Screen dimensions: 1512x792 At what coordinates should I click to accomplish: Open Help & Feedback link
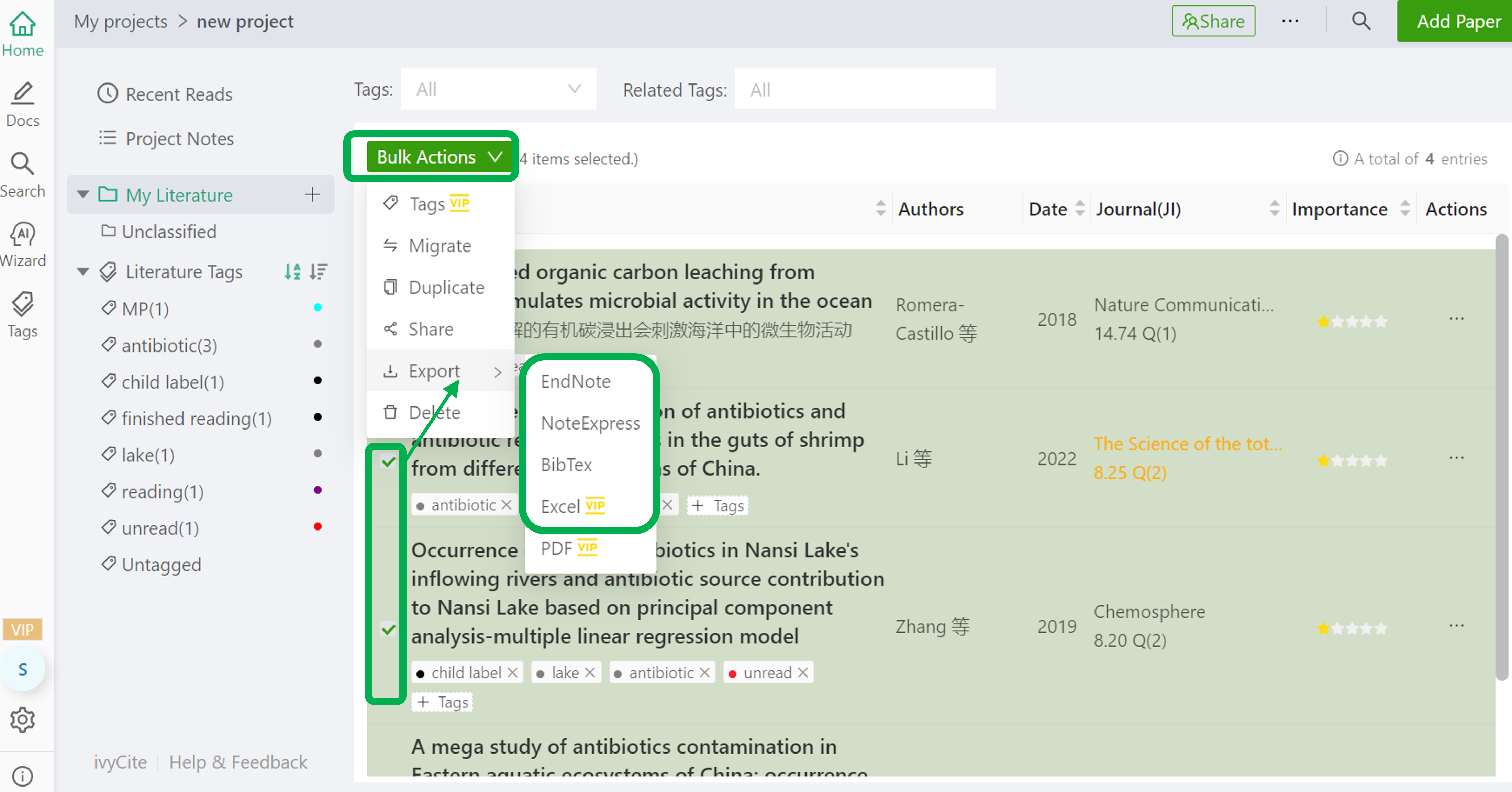click(238, 762)
